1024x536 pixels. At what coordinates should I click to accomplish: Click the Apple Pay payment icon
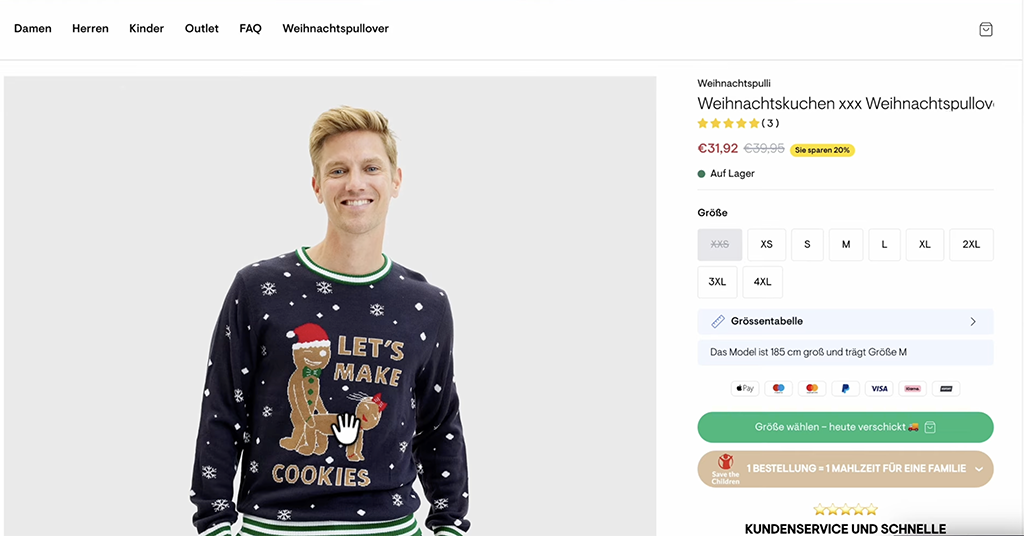[744, 388]
